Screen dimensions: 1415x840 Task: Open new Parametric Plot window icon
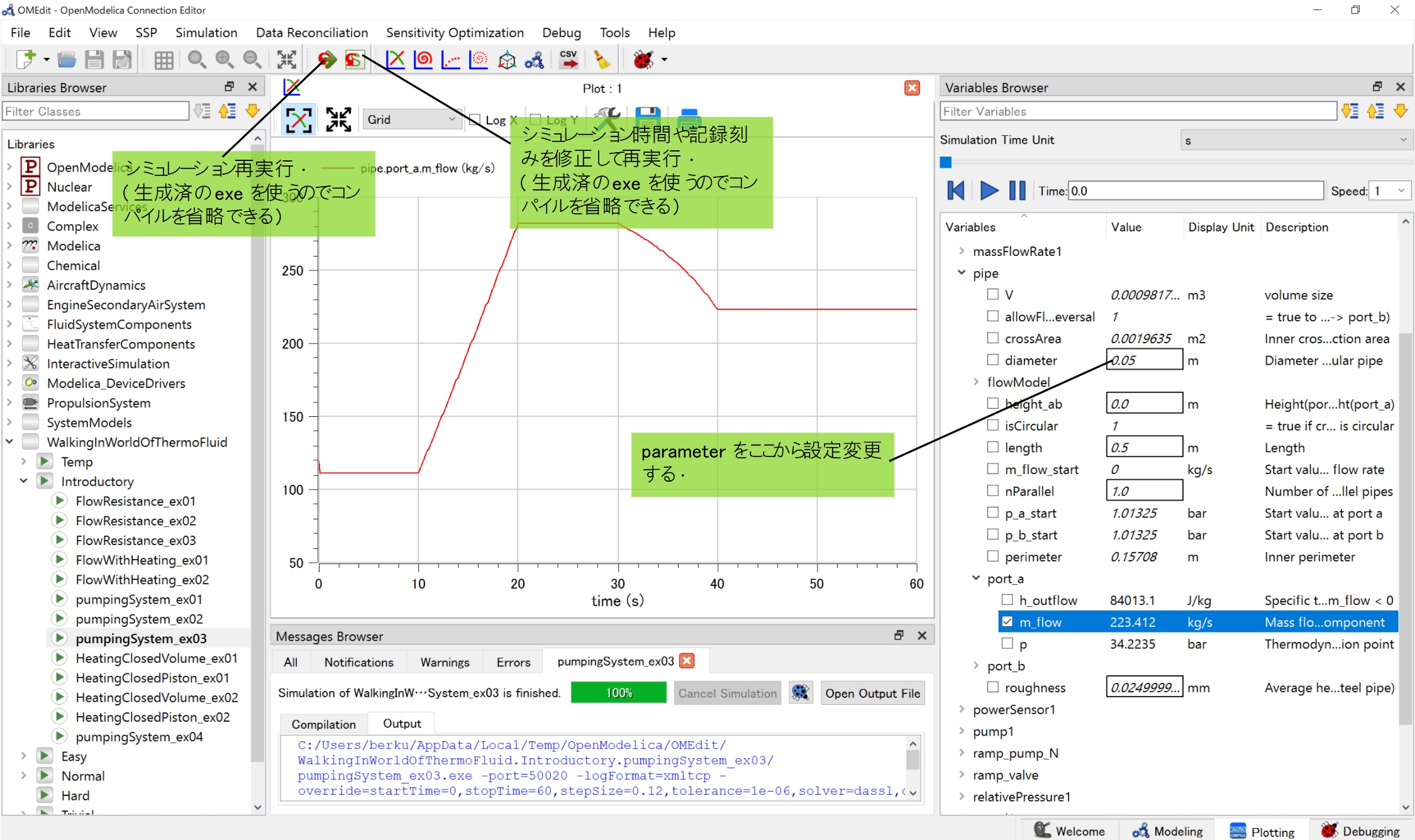point(423,60)
